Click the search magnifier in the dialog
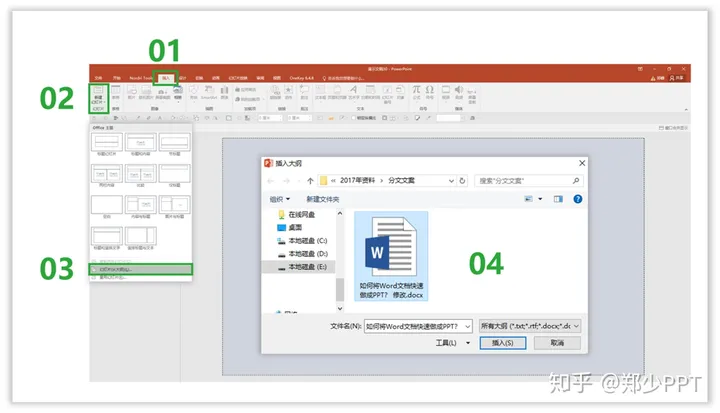 [x=575, y=181]
